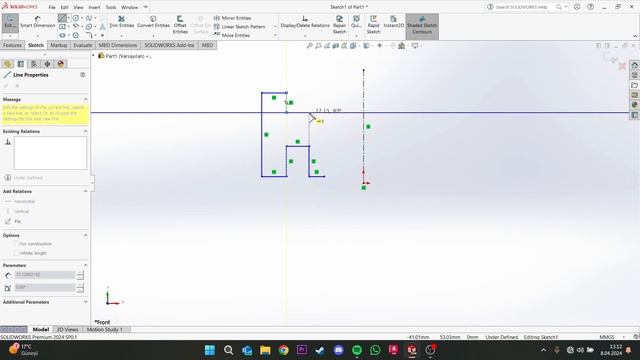
Task: Open the File menu
Action: (x=52, y=7)
